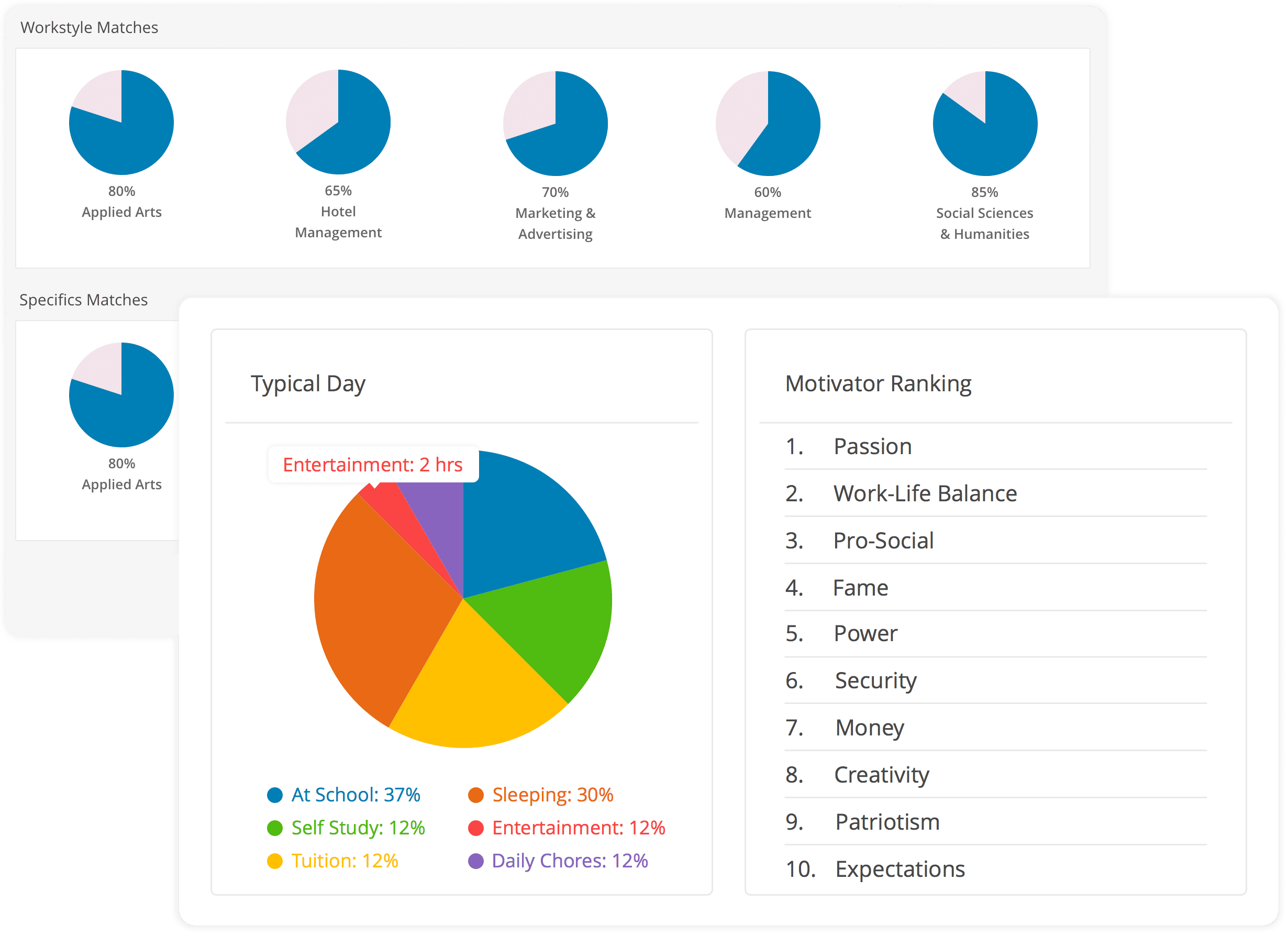Click the 60% Management pie chart

768,123
